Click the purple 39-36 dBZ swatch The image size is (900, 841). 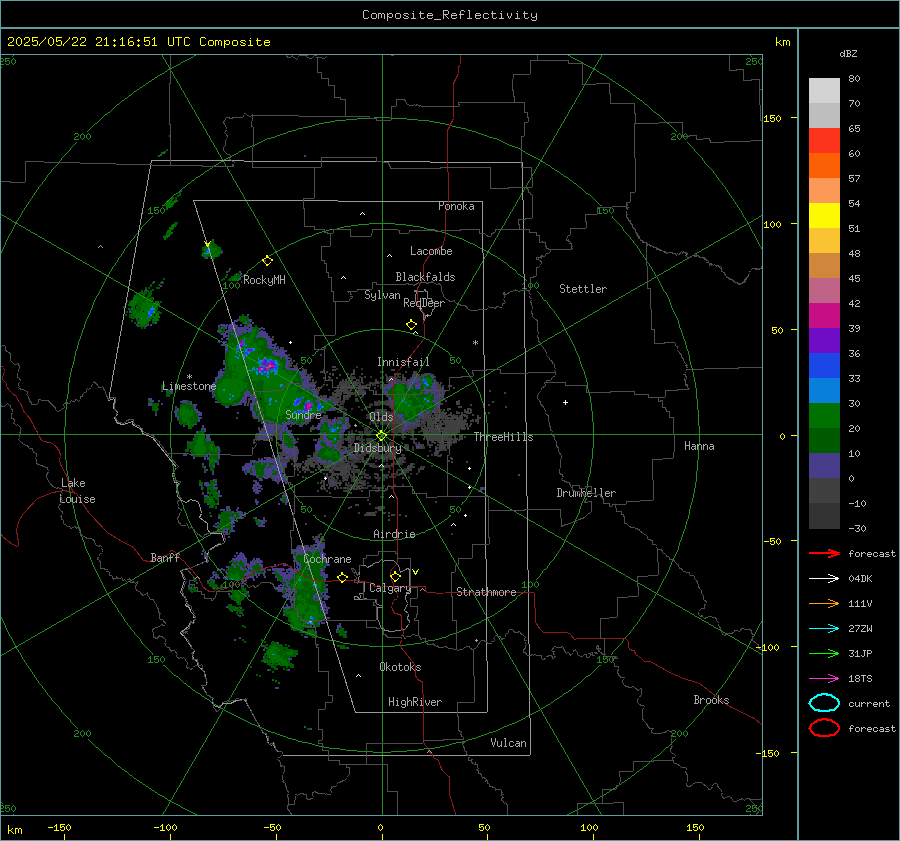(x=824, y=341)
